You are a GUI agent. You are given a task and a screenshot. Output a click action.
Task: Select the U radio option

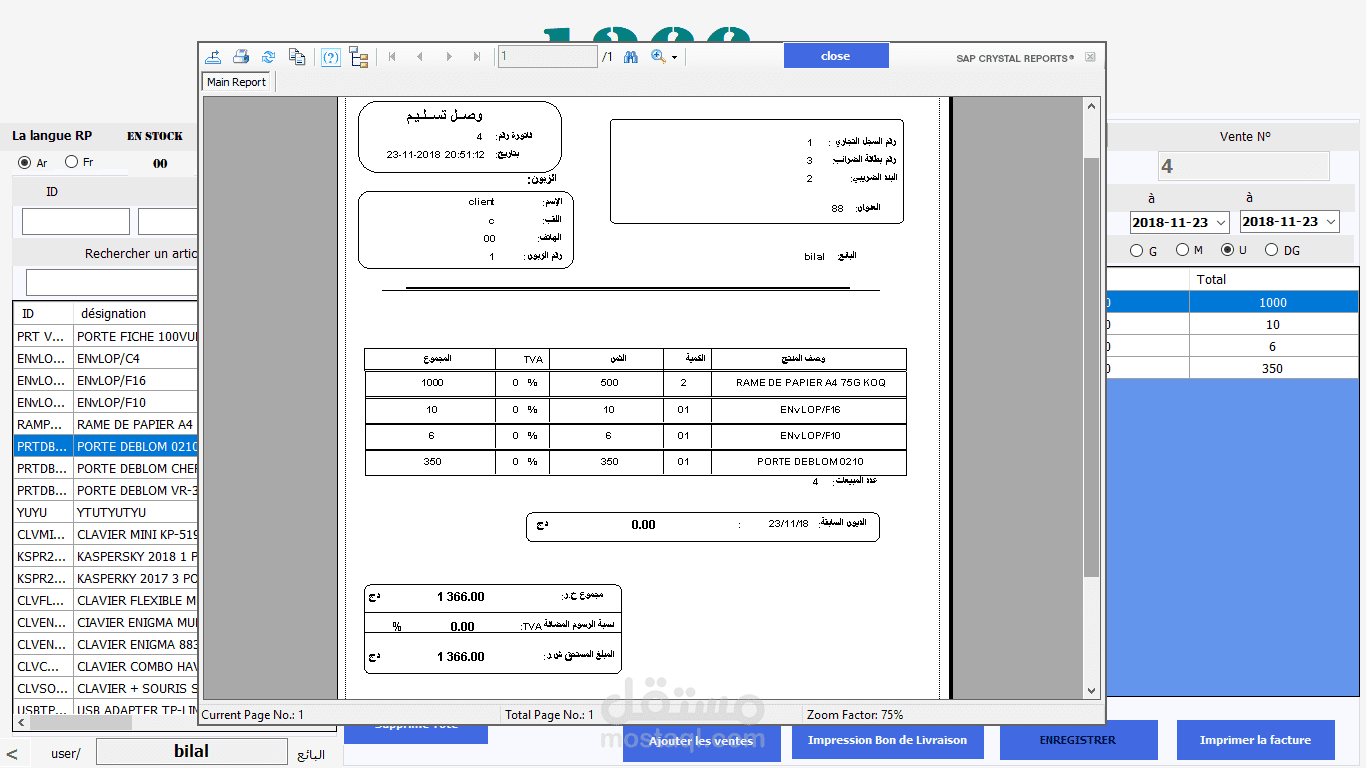click(1227, 250)
